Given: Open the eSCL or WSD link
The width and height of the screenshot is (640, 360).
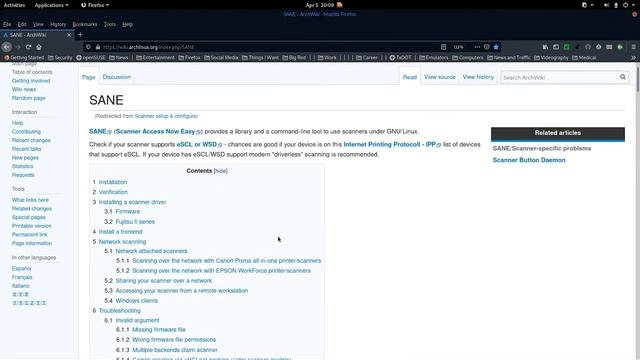Looking at the screenshot, I should 197,144.
